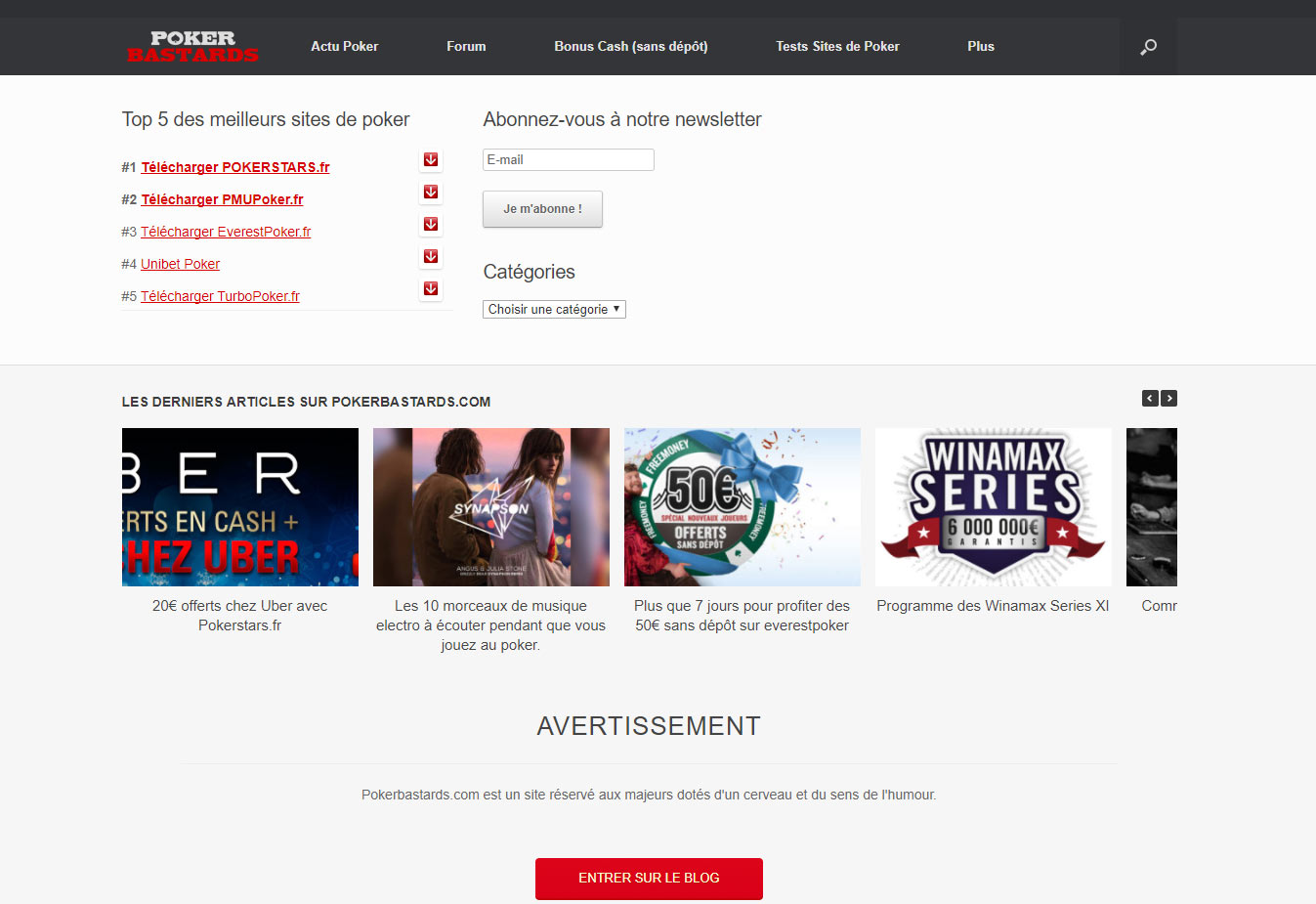
Task: Open the Synapson music article thumbnail
Action: click(x=491, y=507)
